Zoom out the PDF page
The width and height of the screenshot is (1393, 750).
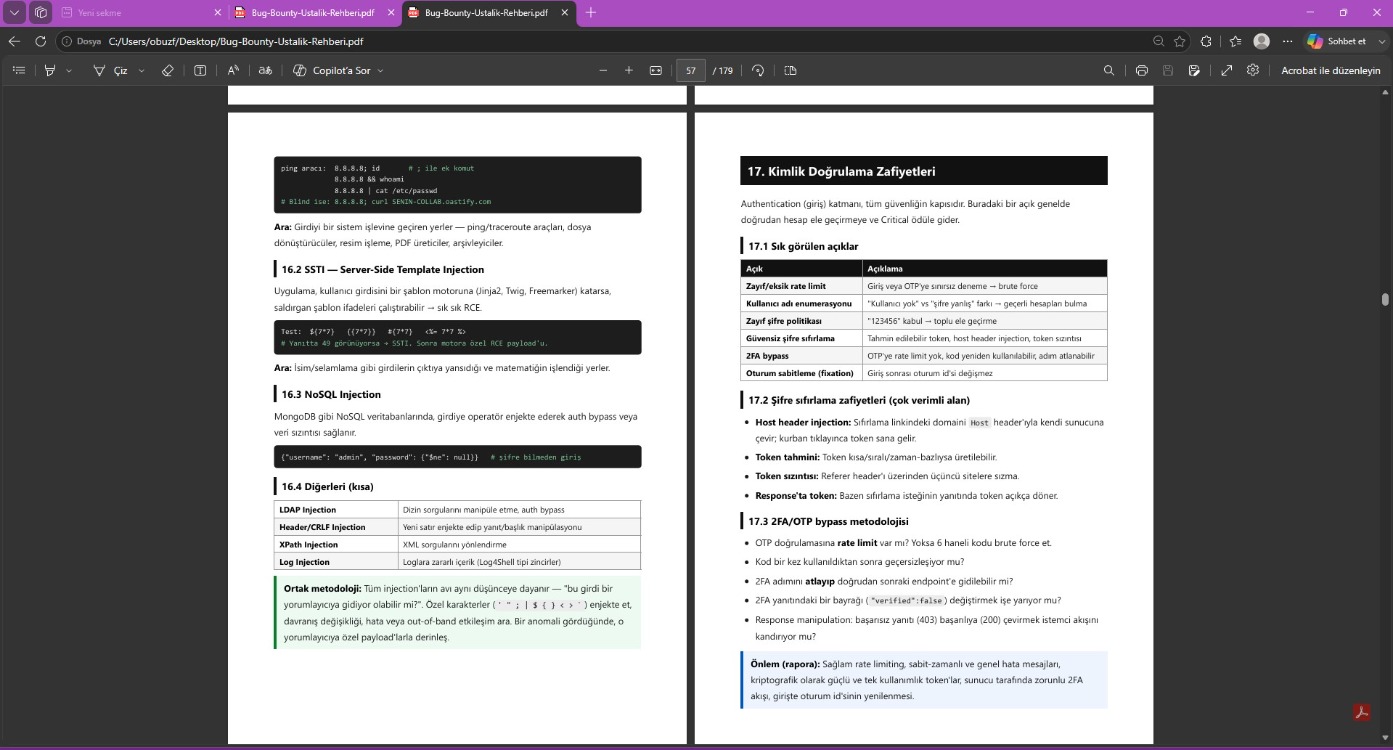[x=603, y=70]
